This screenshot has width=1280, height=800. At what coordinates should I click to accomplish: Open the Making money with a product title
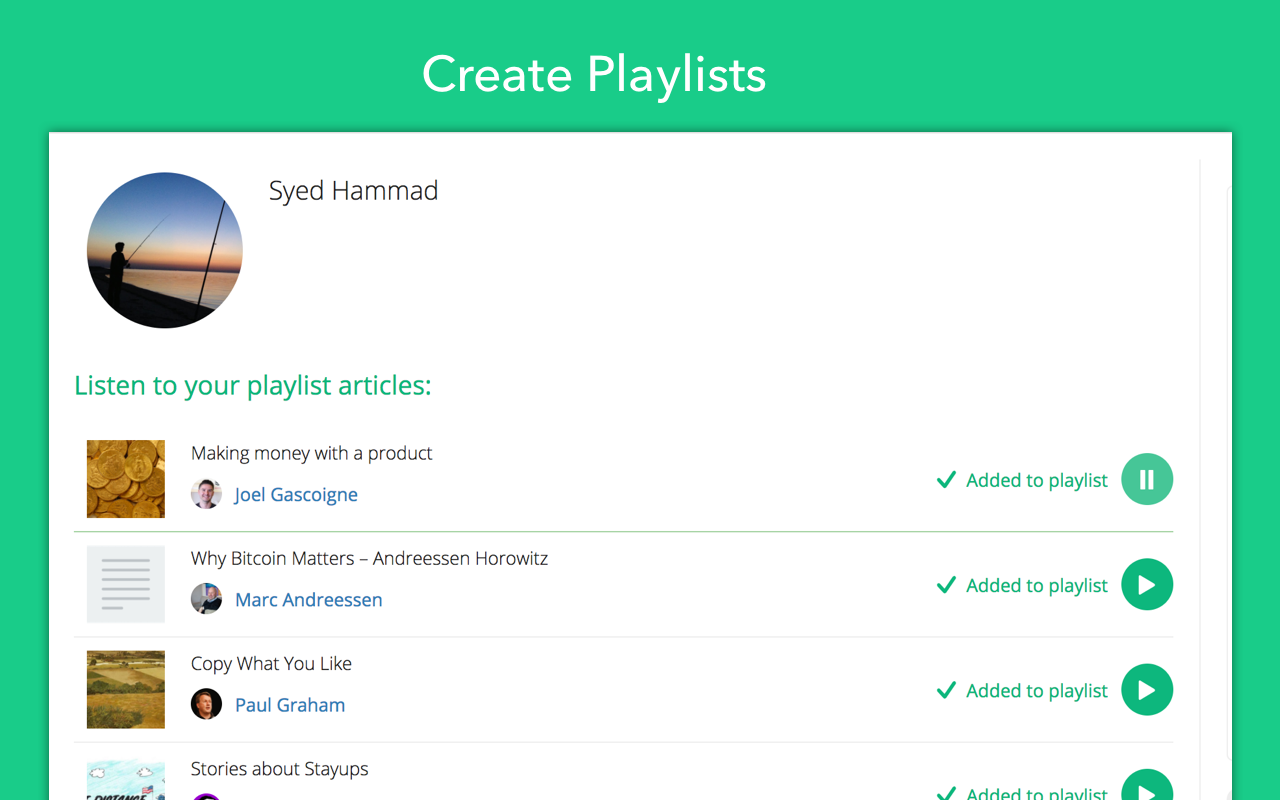[311, 454]
